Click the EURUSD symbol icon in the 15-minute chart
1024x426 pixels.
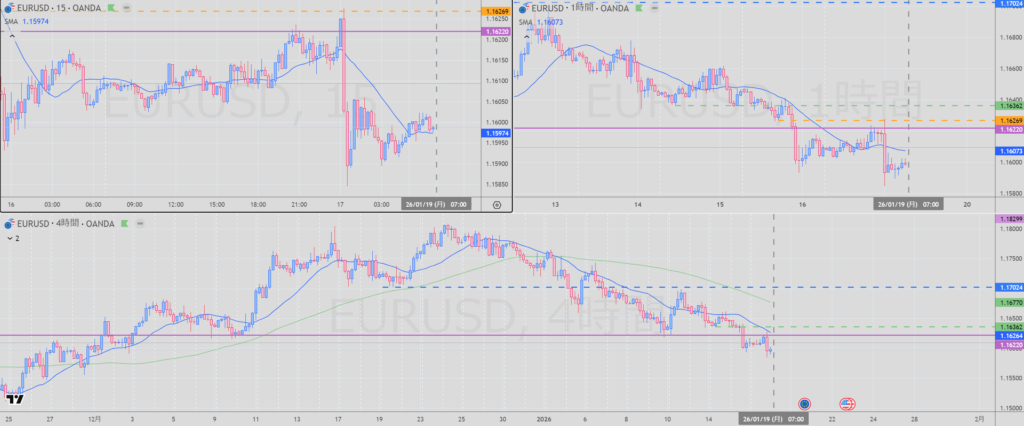point(9,8)
